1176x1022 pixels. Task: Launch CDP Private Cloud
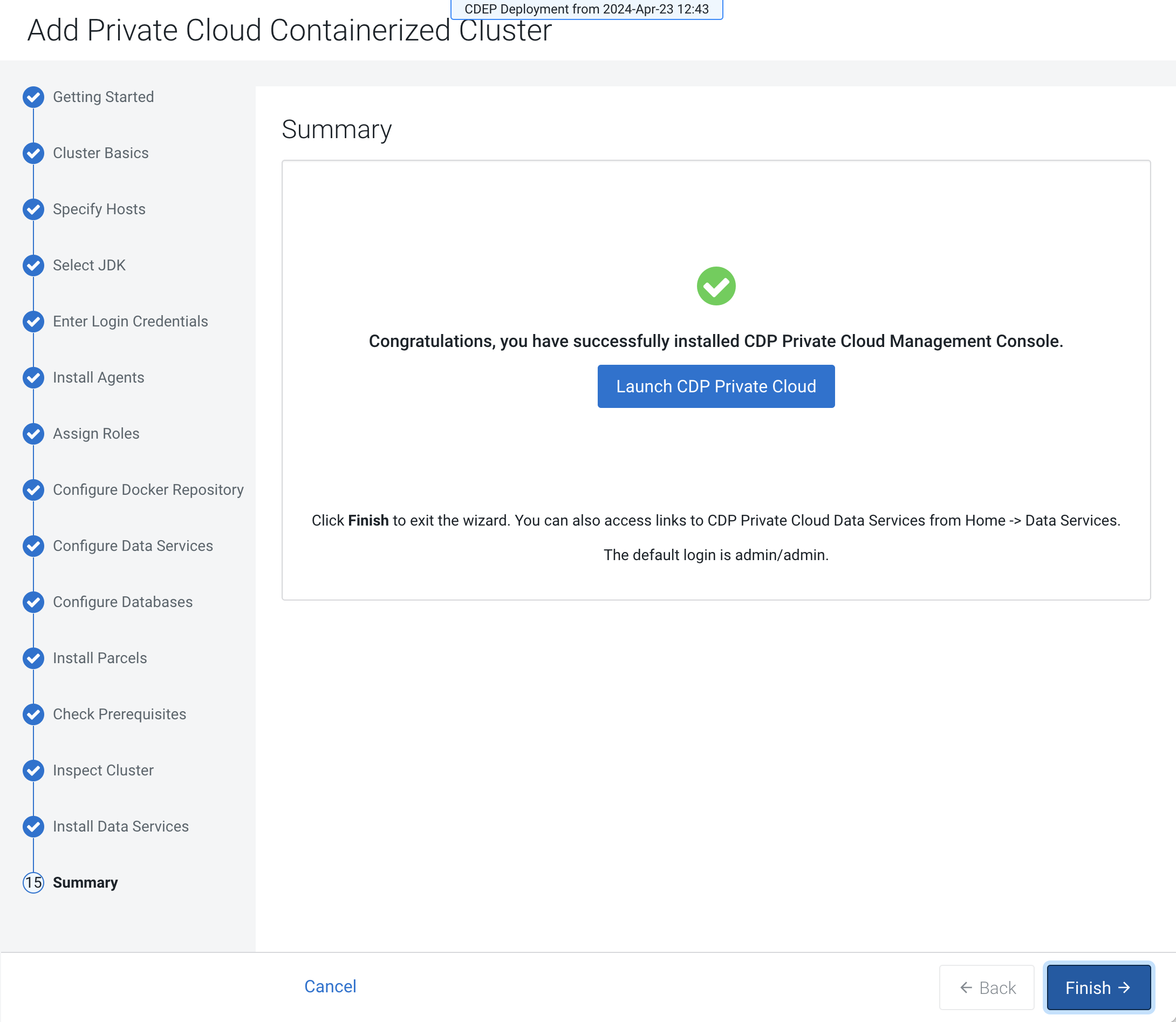coord(716,386)
